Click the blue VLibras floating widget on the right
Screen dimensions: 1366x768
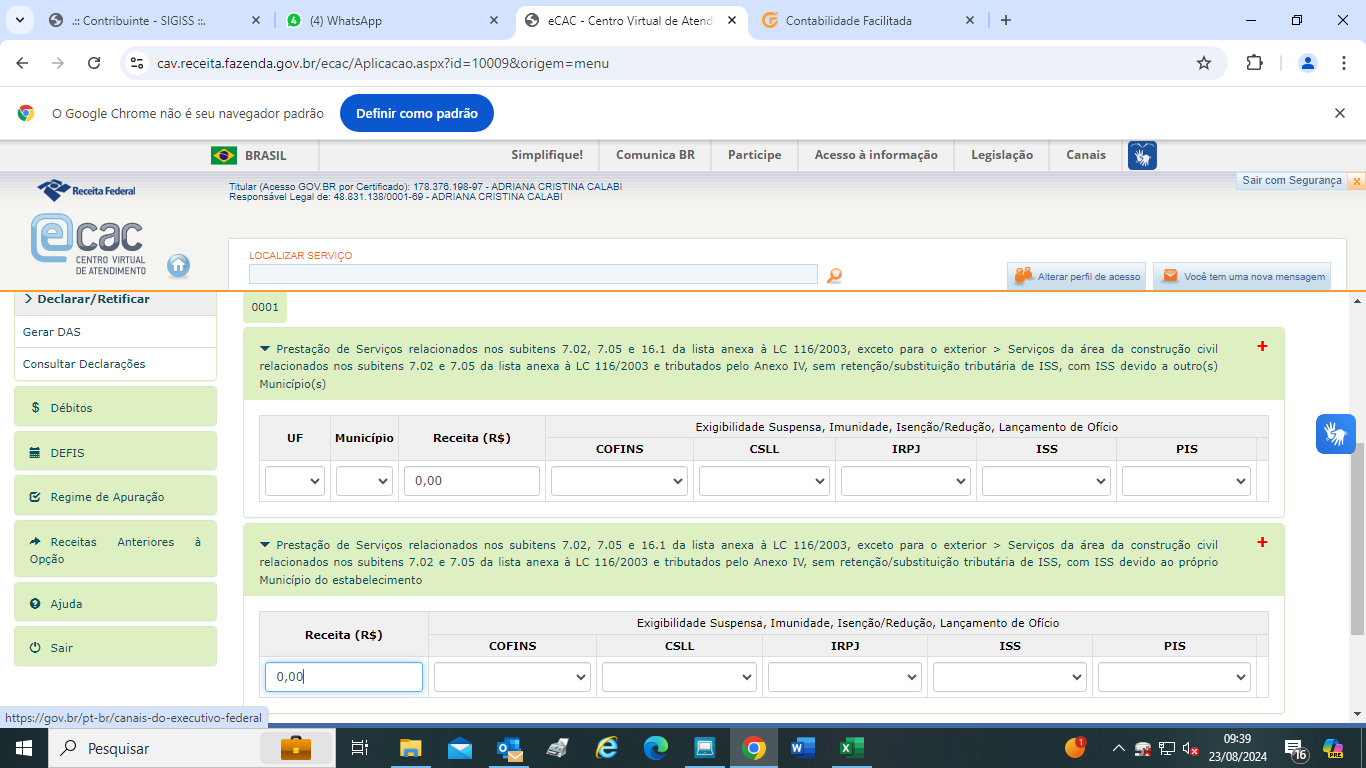point(1335,434)
